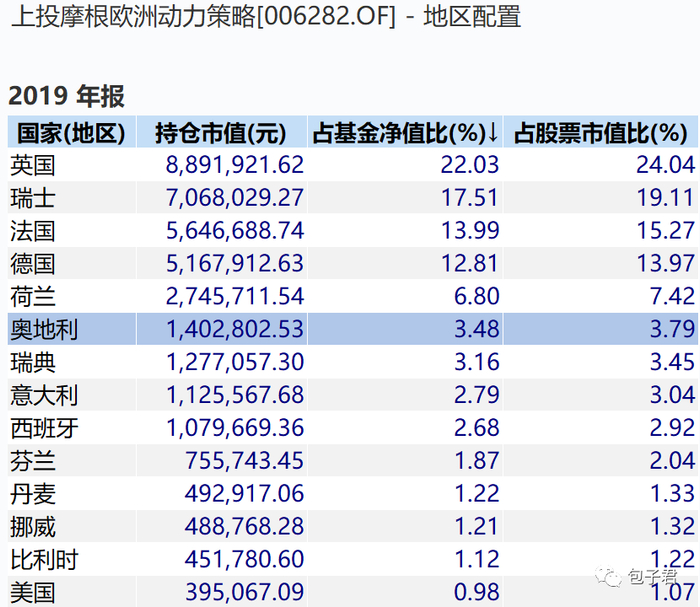Click the 2019 年报 heading
This screenshot has width=700, height=607.
click(x=66, y=96)
